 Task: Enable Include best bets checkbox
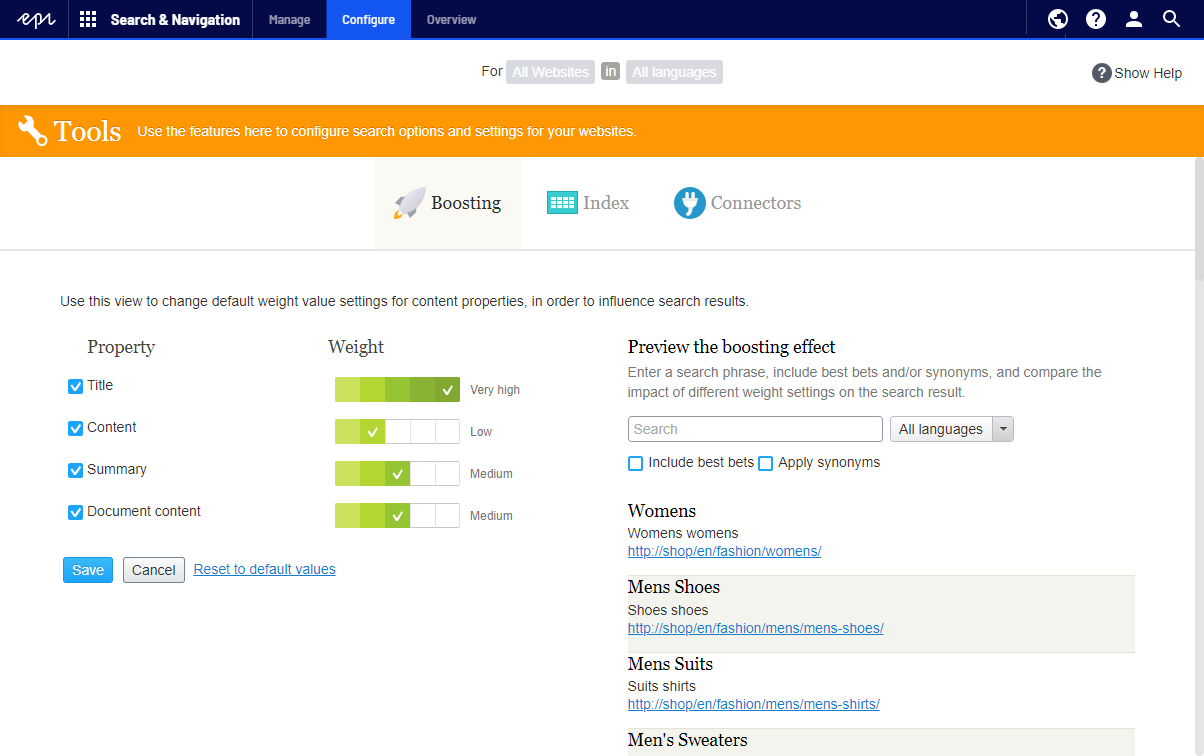click(x=635, y=463)
